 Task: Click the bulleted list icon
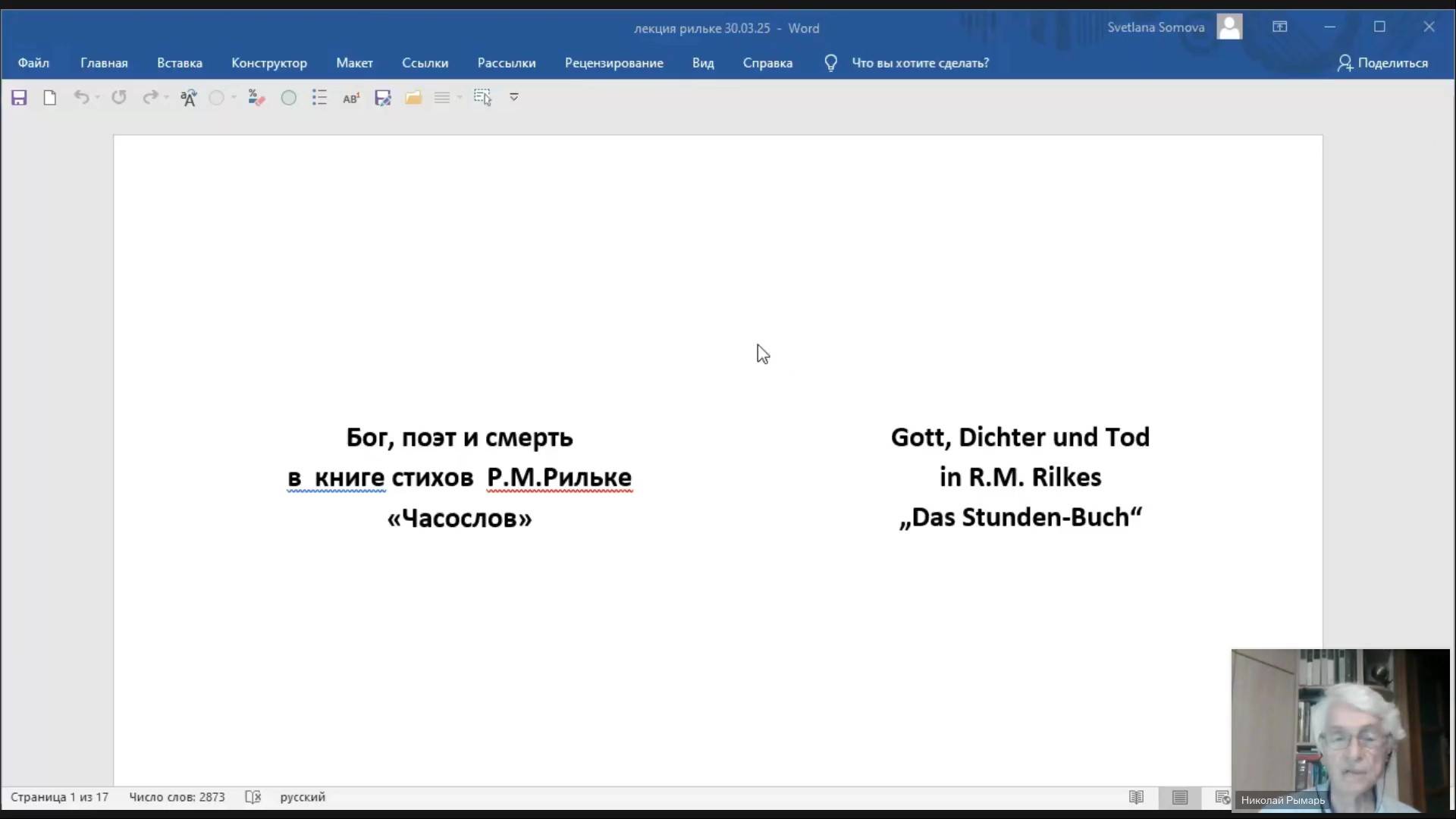319,98
